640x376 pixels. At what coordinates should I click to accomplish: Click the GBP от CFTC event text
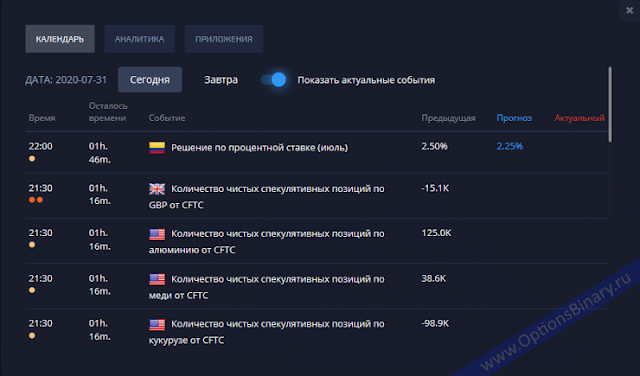[x=267, y=196]
